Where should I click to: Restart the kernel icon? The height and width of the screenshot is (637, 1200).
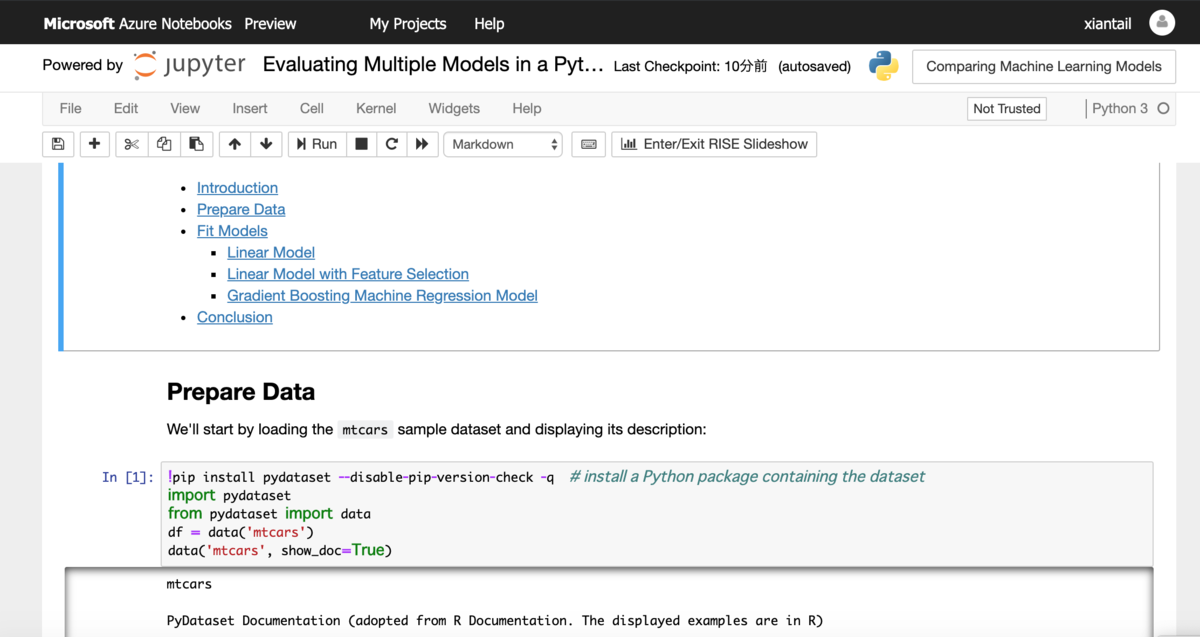pyautogui.click(x=392, y=144)
